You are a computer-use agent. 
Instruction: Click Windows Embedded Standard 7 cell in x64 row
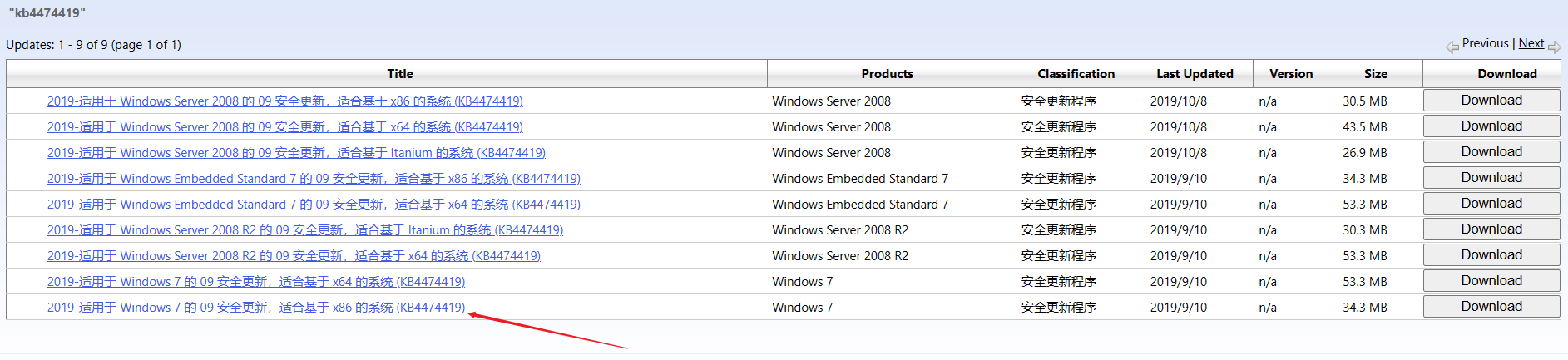point(860,205)
